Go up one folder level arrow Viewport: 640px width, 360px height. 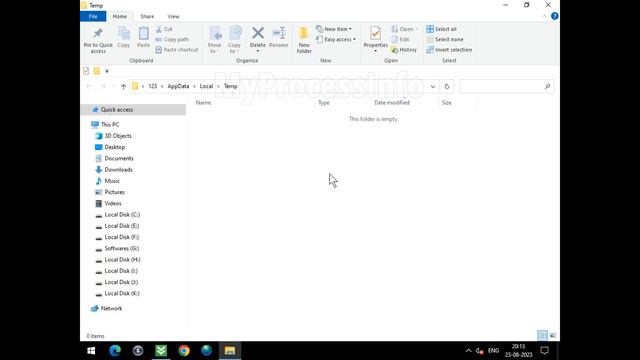click(123, 87)
